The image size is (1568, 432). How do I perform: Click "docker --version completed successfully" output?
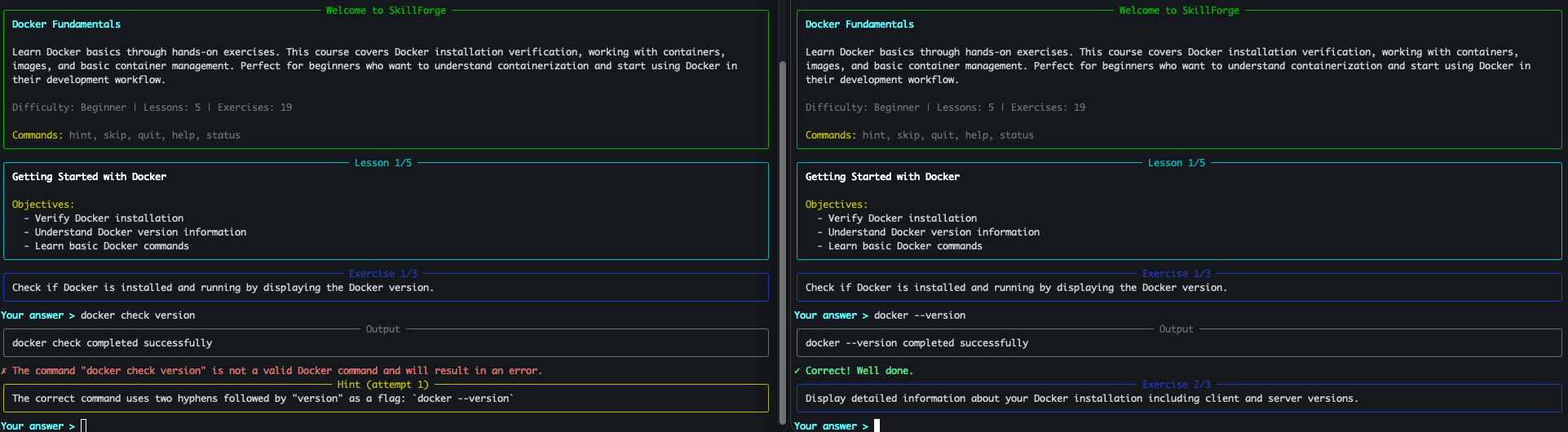click(x=917, y=343)
